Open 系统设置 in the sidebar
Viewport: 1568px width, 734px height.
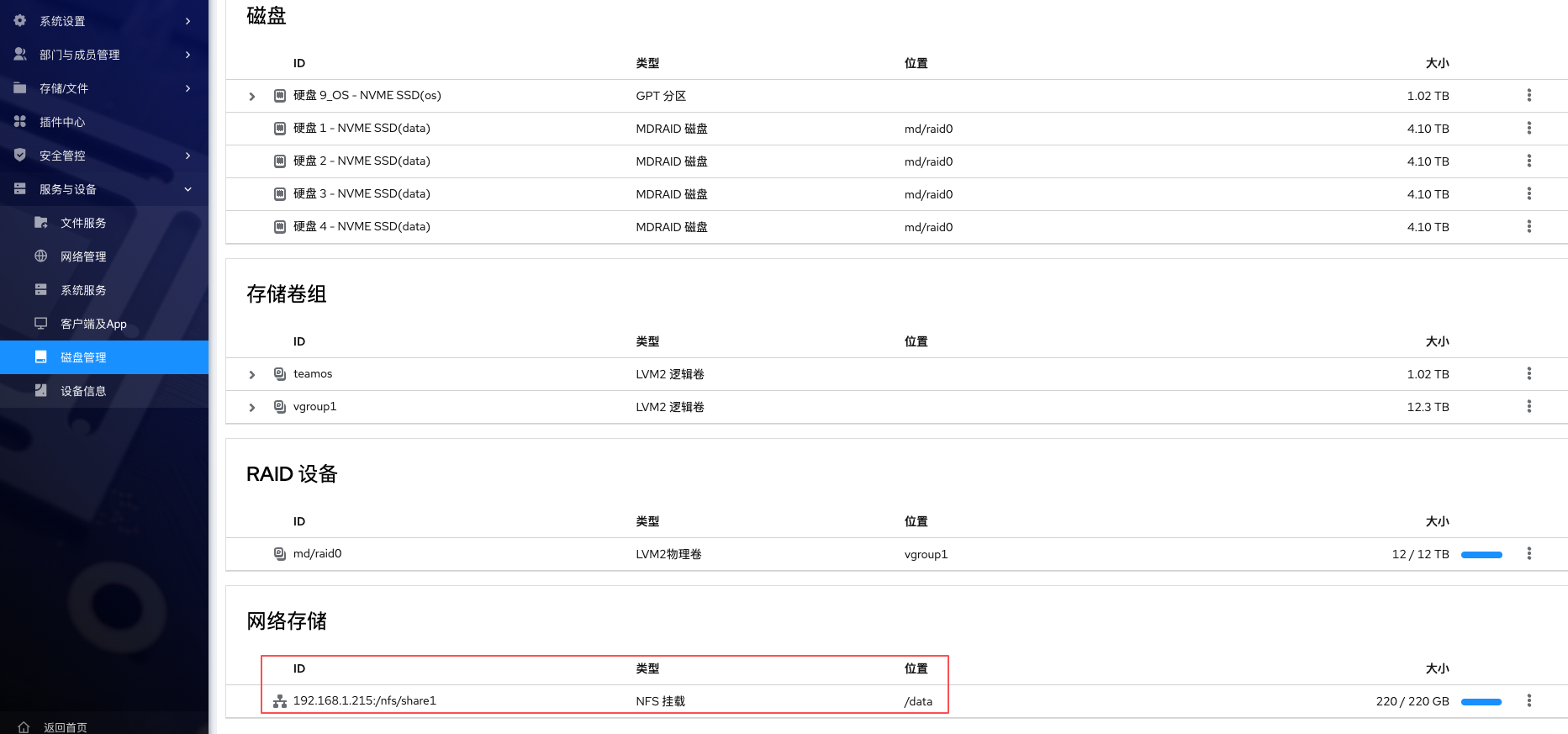(104, 21)
